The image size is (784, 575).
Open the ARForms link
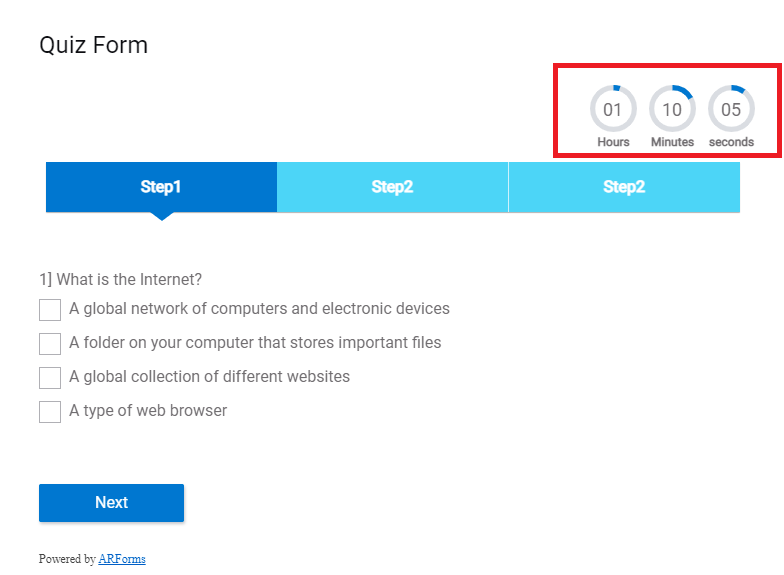pos(122,559)
